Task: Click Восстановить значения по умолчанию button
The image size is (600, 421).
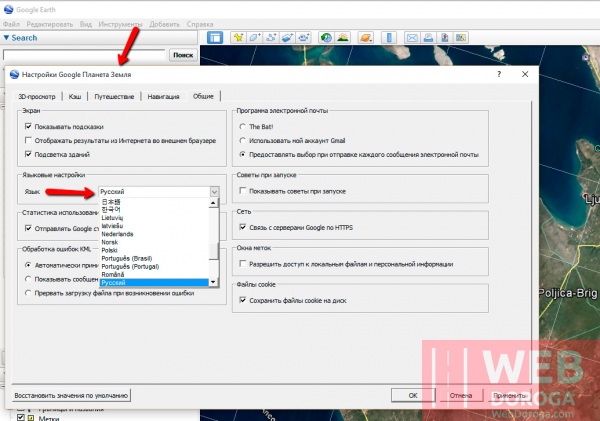Action: (x=71, y=395)
